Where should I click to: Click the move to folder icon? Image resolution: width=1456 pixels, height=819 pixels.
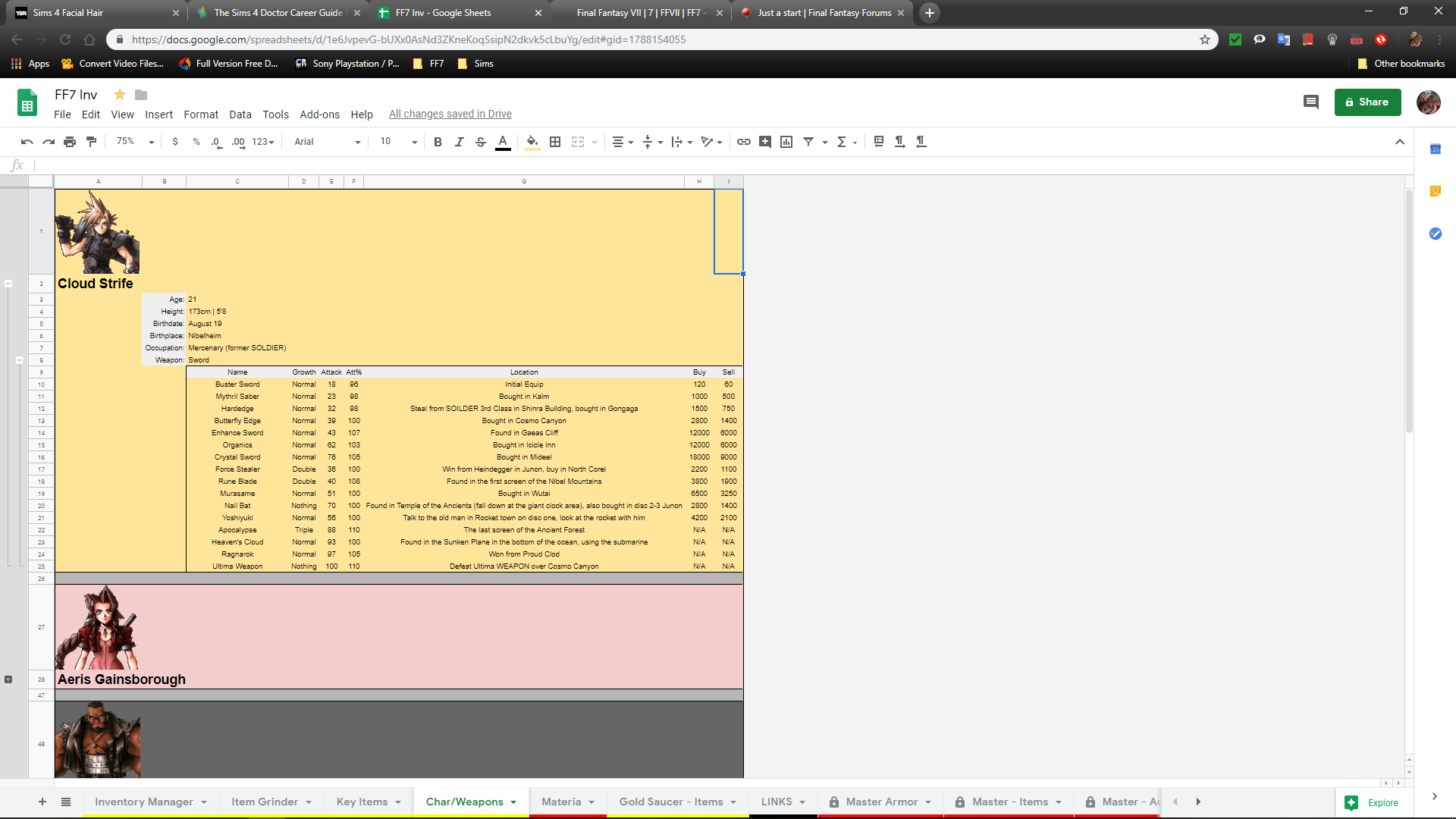[x=141, y=95]
